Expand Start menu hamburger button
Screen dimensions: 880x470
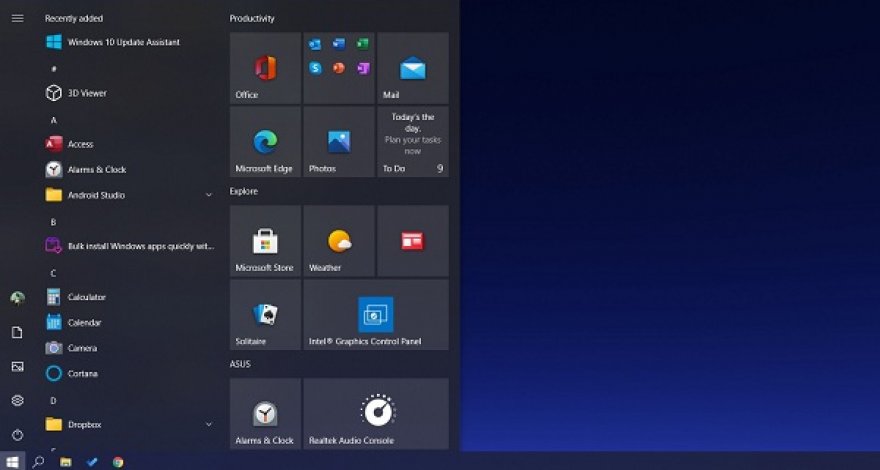tap(17, 19)
